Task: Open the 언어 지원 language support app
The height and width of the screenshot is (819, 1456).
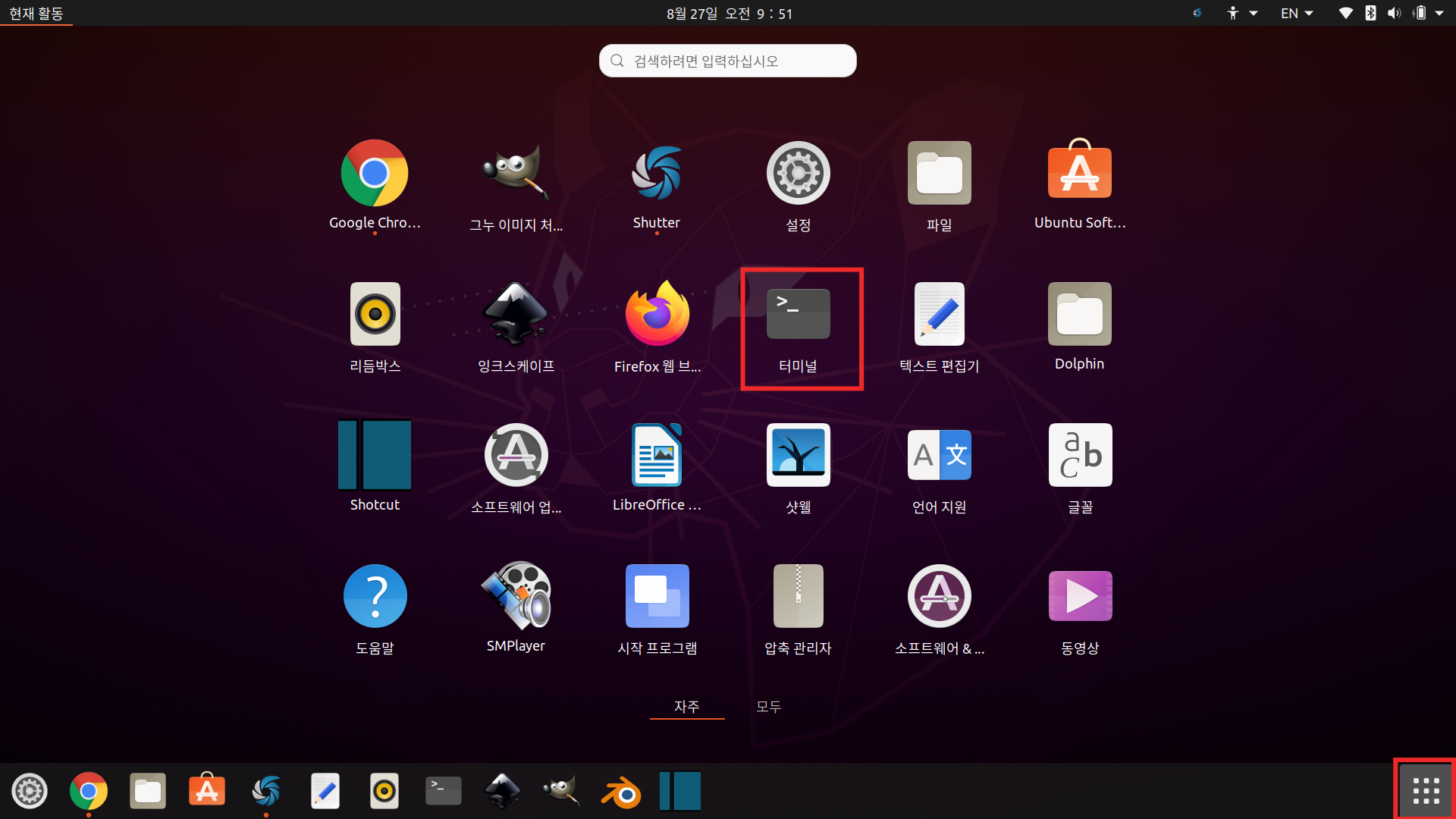Action: click(939, 455)
